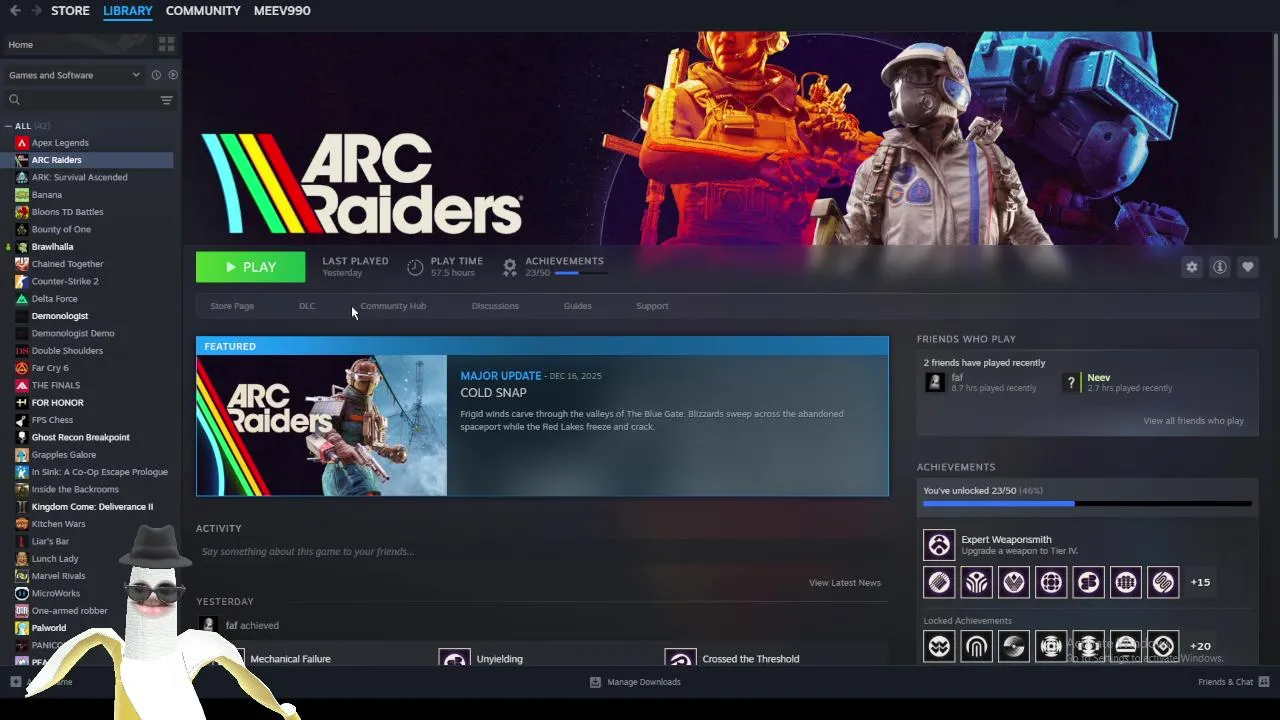Select THE FINALS in the game list

[x=55, y=385]
